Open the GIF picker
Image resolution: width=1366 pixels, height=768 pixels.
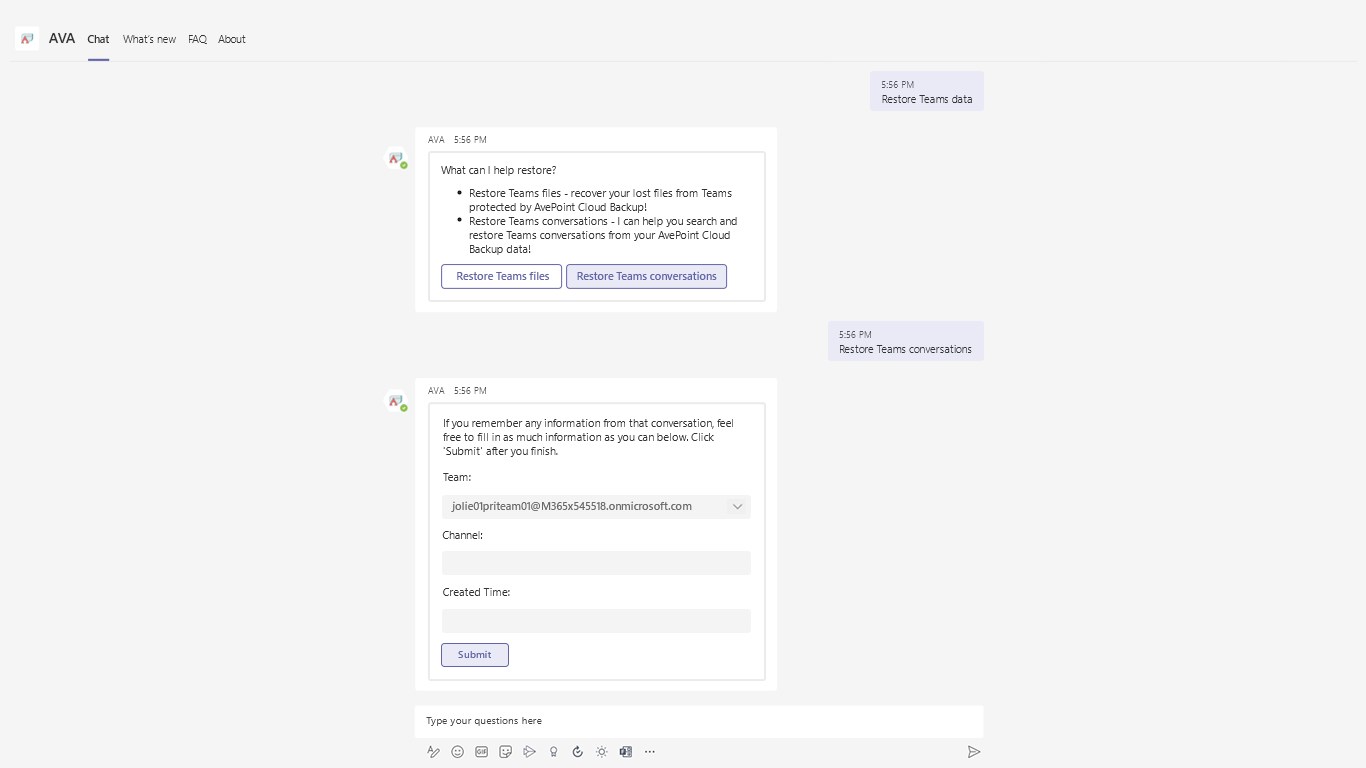[482, 752]
